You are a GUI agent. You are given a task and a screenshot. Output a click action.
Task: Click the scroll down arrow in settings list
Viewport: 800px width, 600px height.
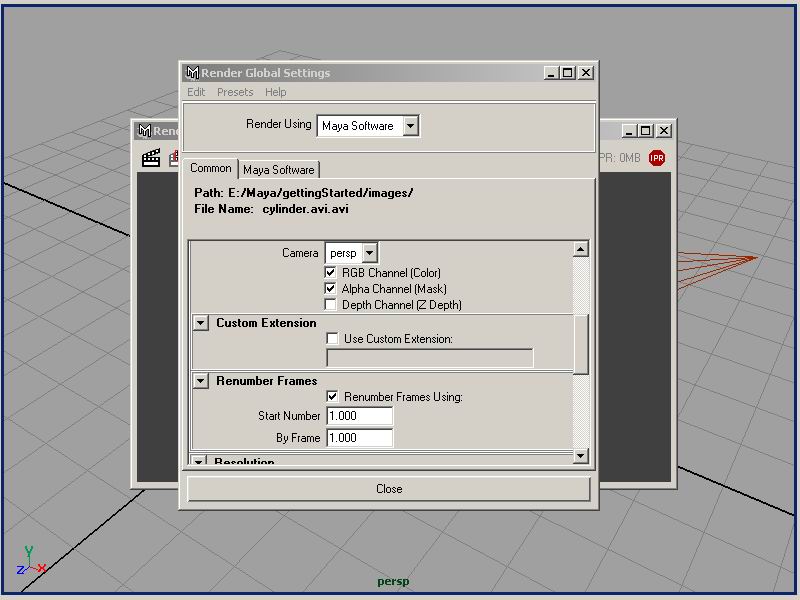point(581,456)
